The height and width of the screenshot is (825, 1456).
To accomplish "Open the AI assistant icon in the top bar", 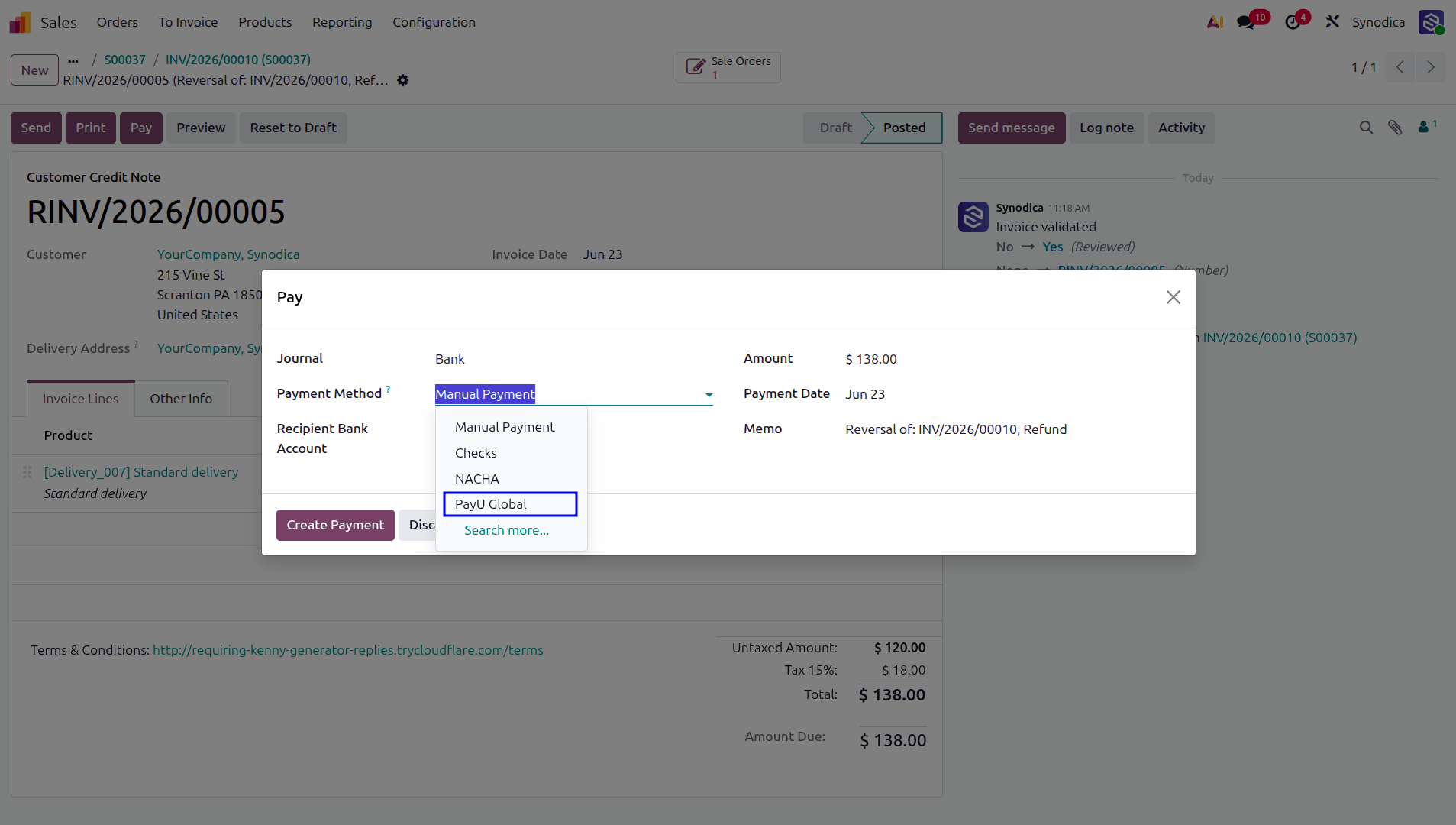I will pyautogui.click(x=1215, y=22).
